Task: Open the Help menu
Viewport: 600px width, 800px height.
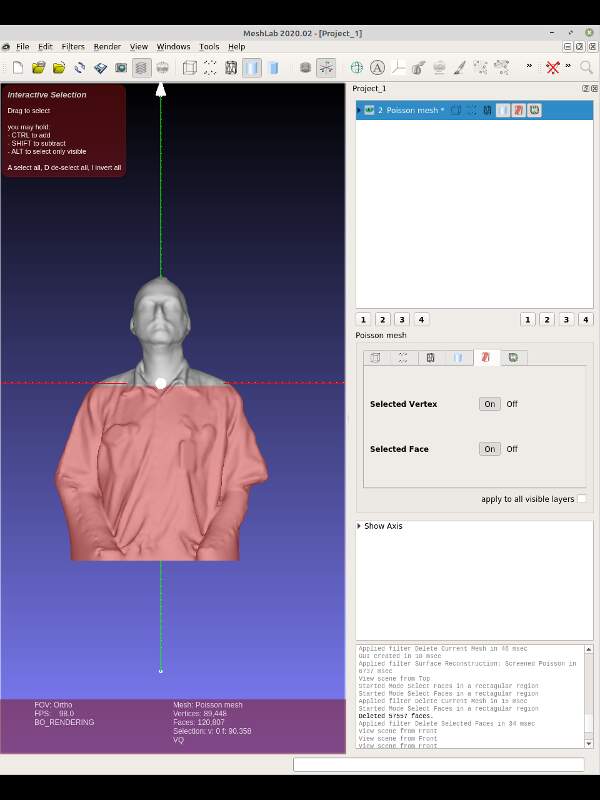Action: tap(236, 46)
